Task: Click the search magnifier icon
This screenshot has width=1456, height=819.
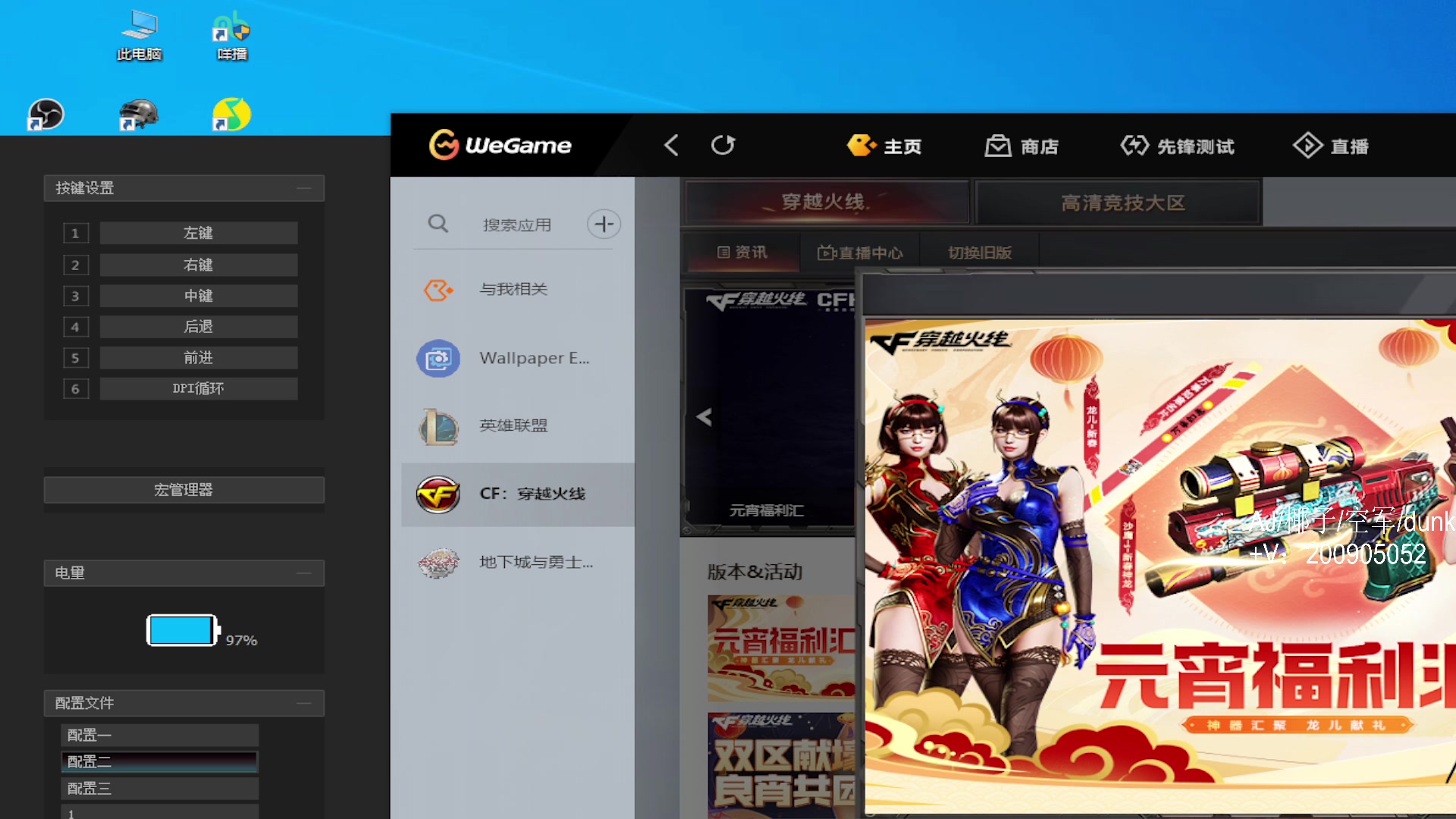Action: coord(438,224)
